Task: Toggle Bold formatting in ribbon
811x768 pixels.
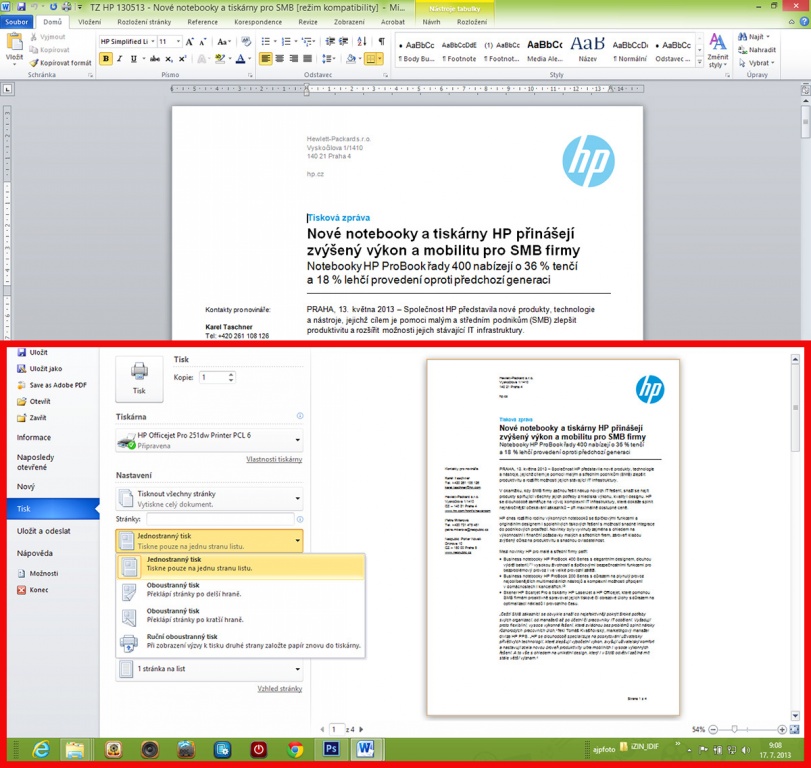Action: [x=106, y=59]
